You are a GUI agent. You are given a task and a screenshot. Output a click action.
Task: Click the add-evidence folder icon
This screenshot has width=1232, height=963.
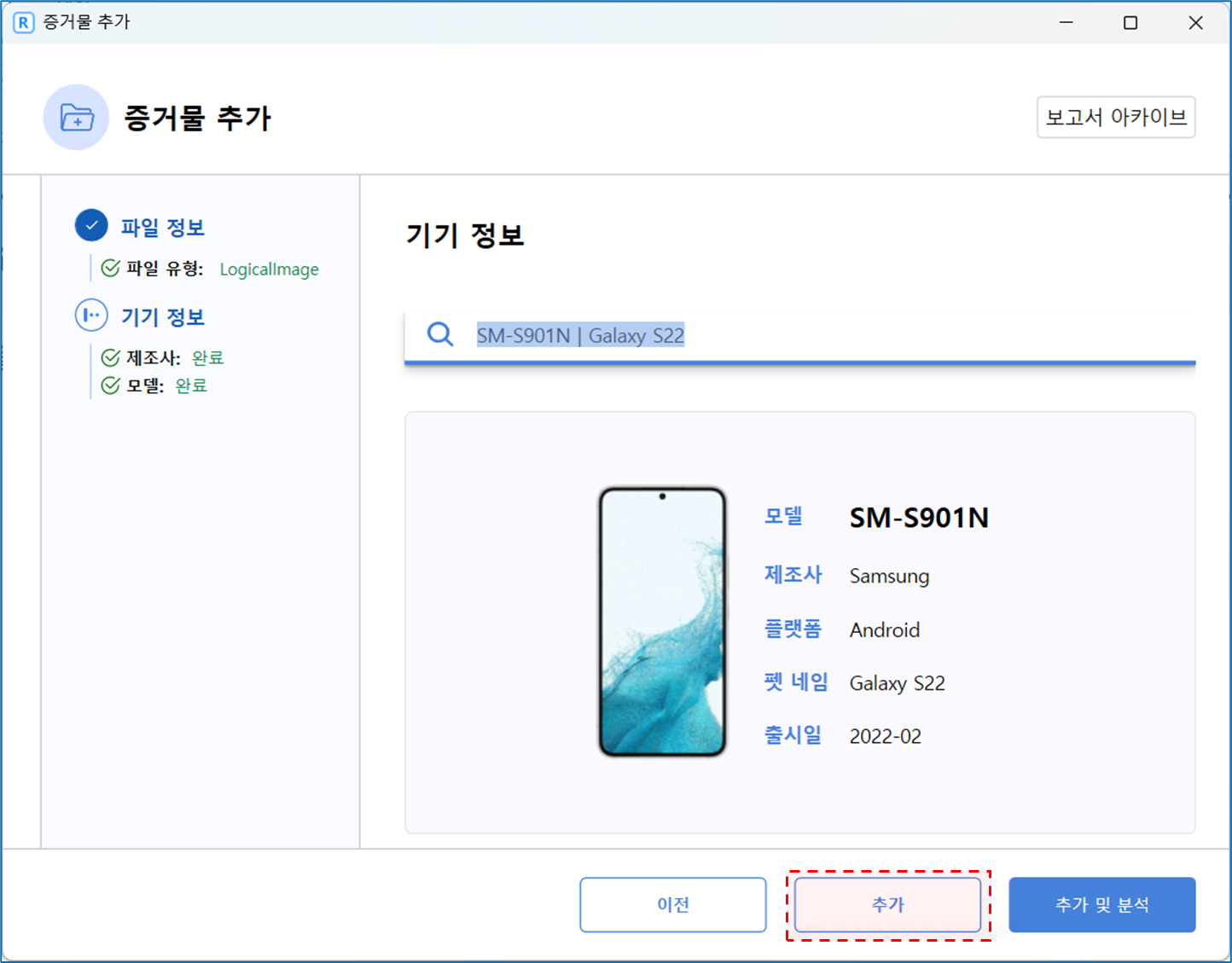[x=76, y=118]
